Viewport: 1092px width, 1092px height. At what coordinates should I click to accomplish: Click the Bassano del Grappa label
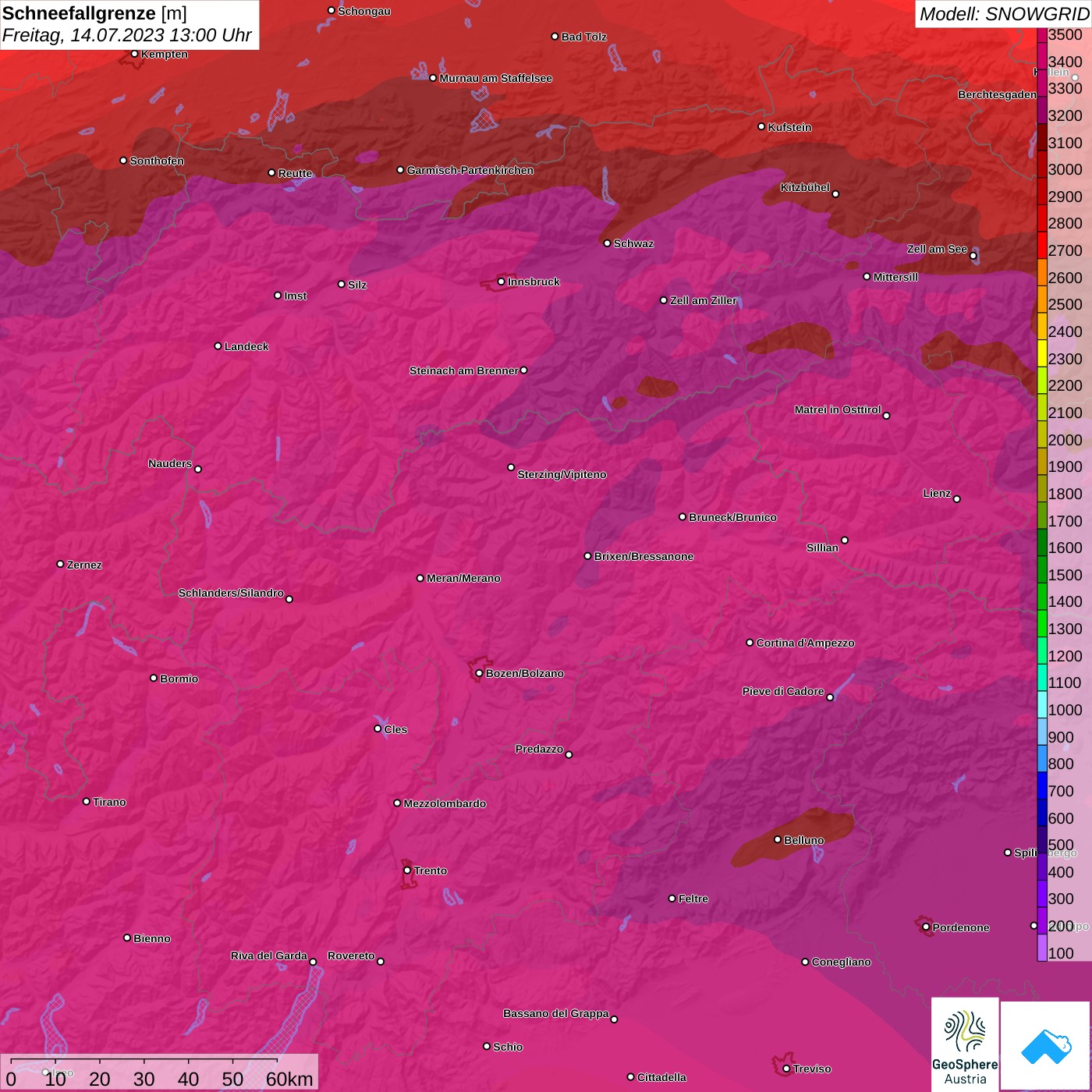(556, 1013)
